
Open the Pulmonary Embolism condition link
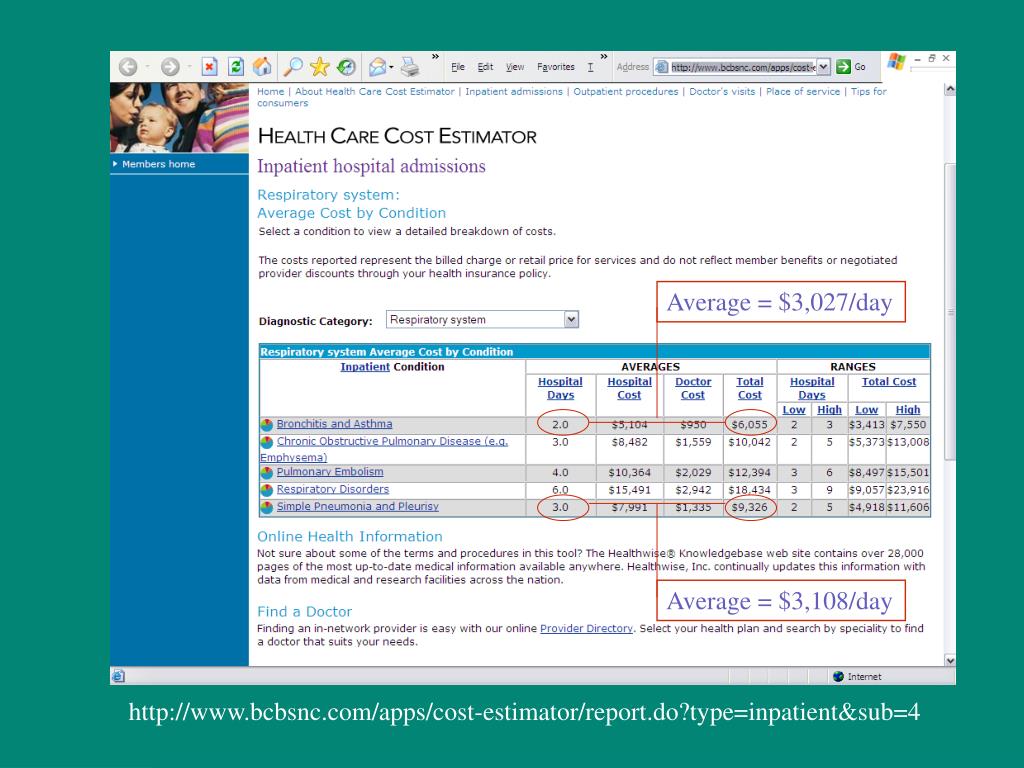pos(330,472)
